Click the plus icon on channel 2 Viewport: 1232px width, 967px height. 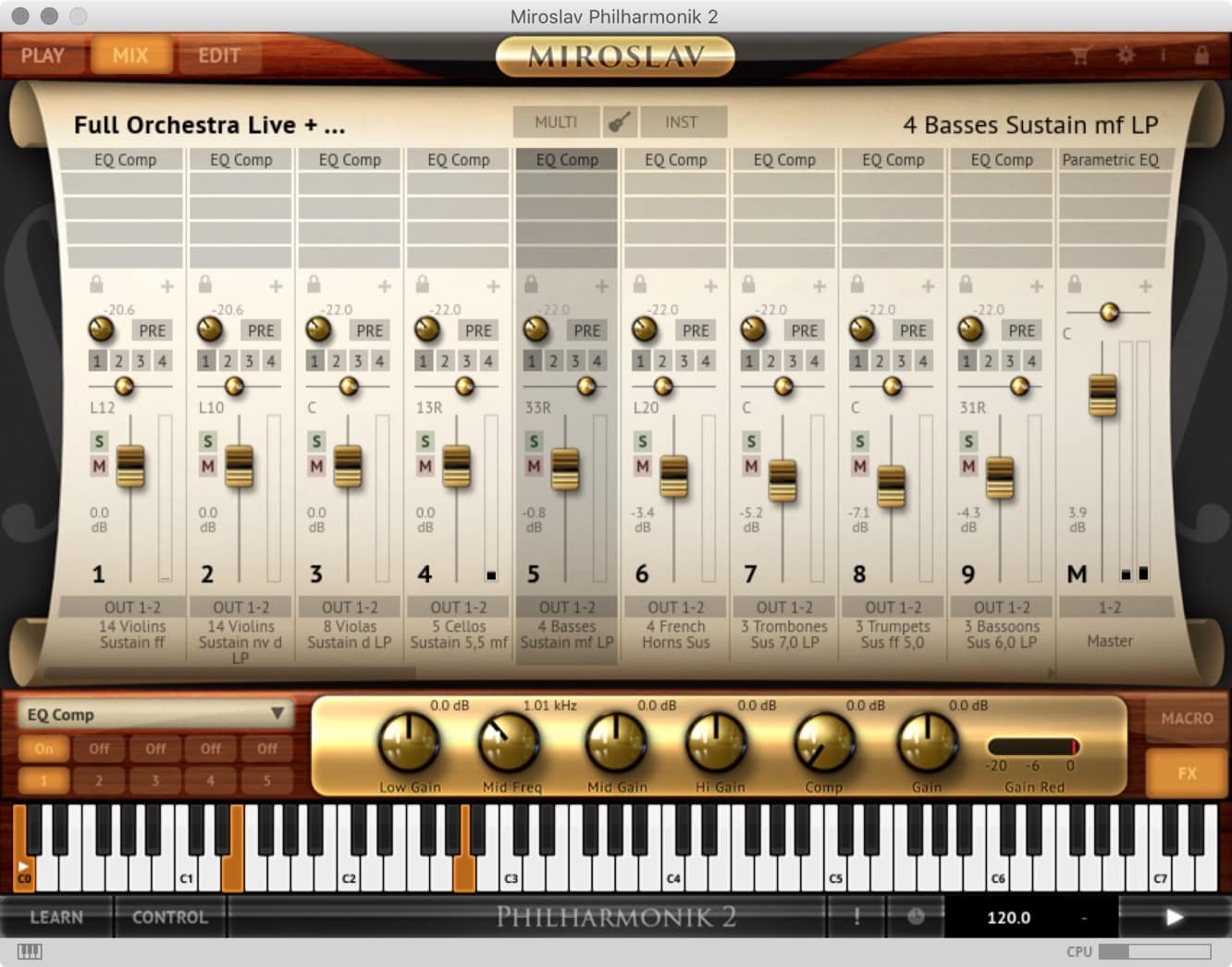(276, 287)
